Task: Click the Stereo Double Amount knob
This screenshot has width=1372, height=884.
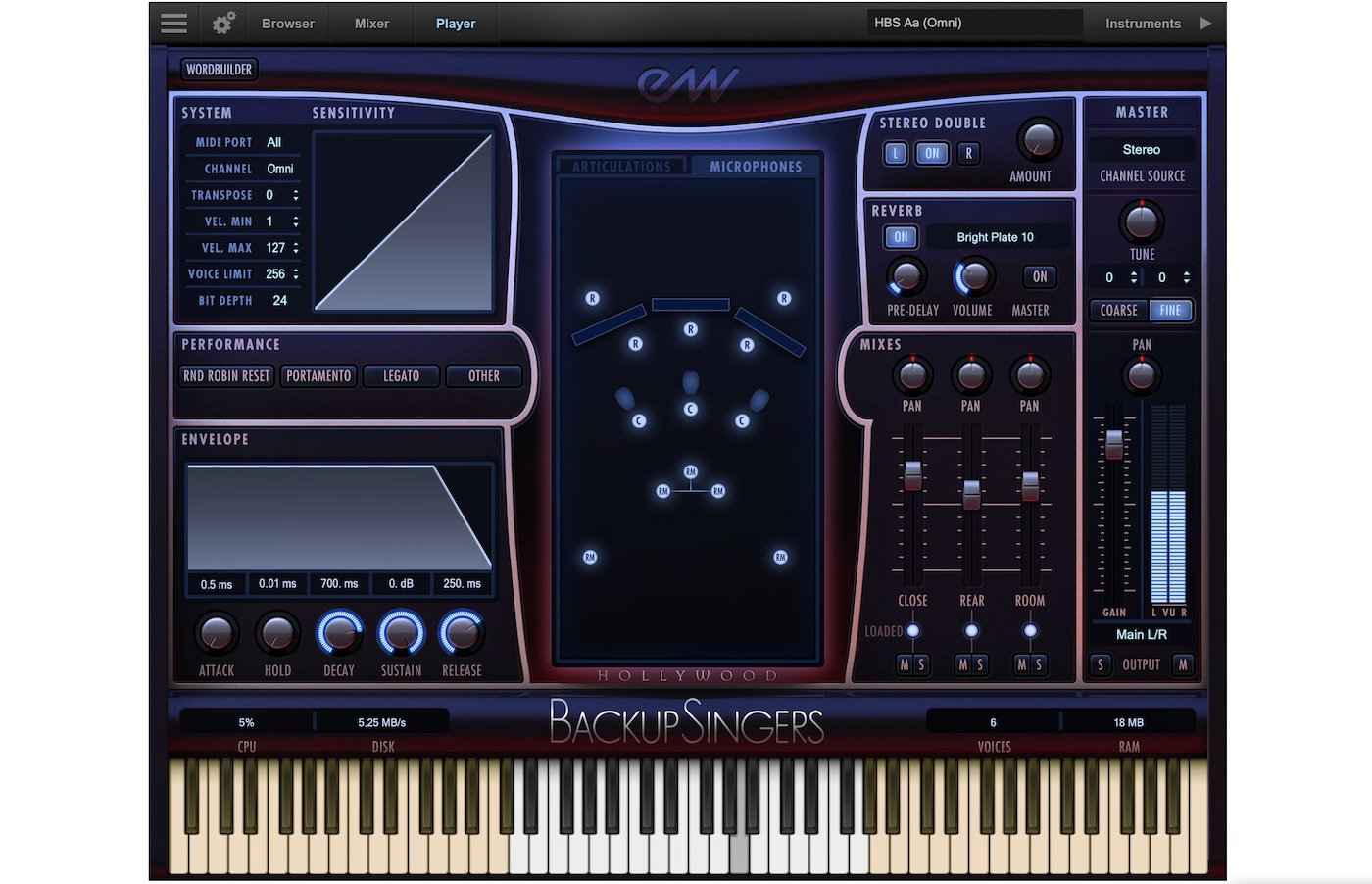Action: pyautogui.click(x=1038, y=141)
